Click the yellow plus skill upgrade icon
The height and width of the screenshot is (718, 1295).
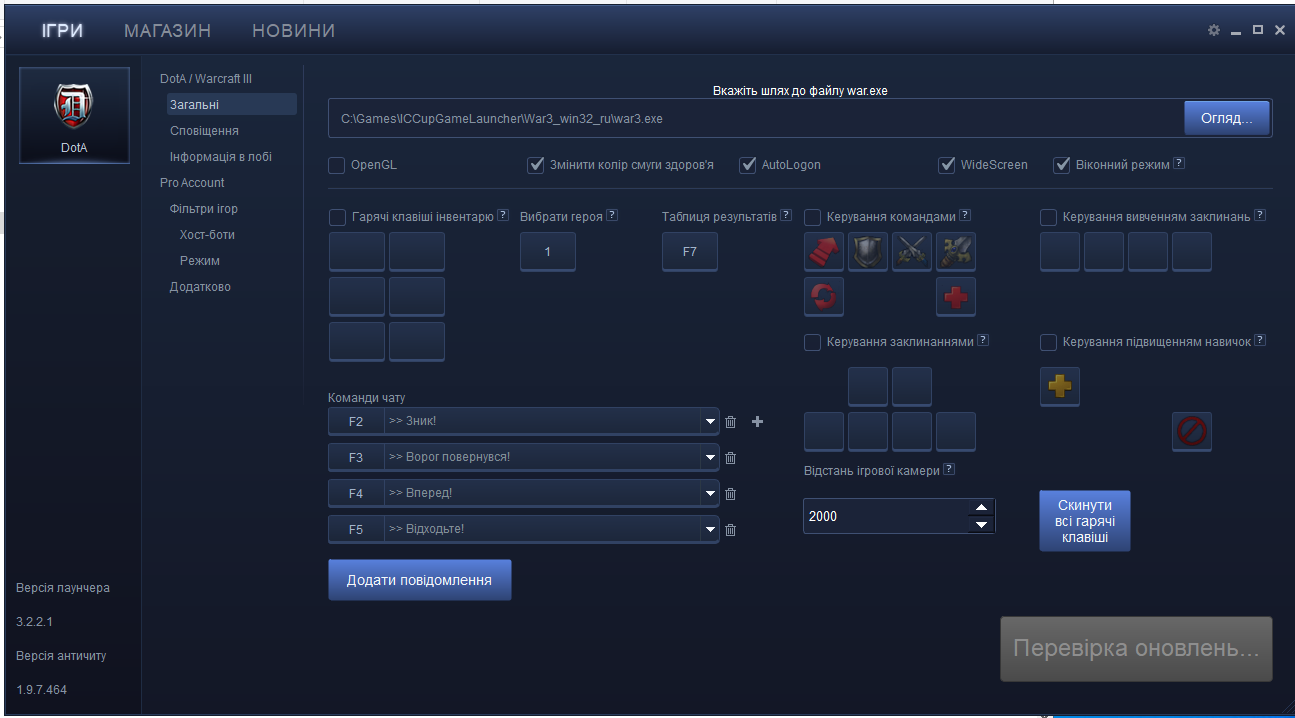1060,386
